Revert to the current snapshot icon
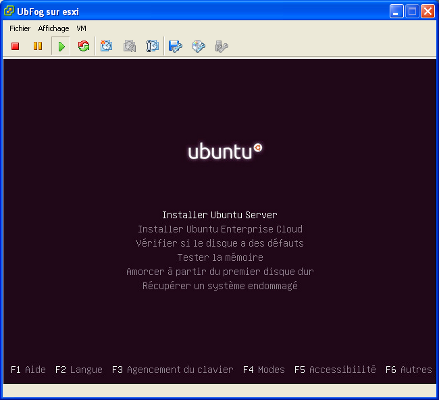This screenshot has height=400, width=439. tap(129, 46)
